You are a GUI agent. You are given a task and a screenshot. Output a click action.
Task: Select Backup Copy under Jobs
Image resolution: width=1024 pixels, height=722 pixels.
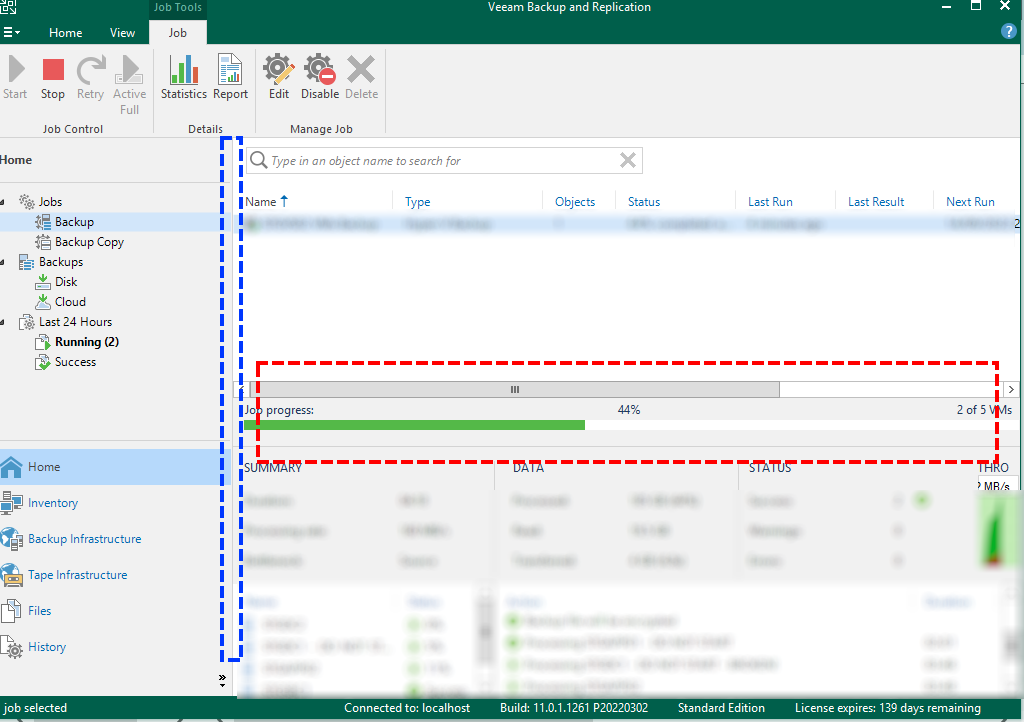[89, 242]
